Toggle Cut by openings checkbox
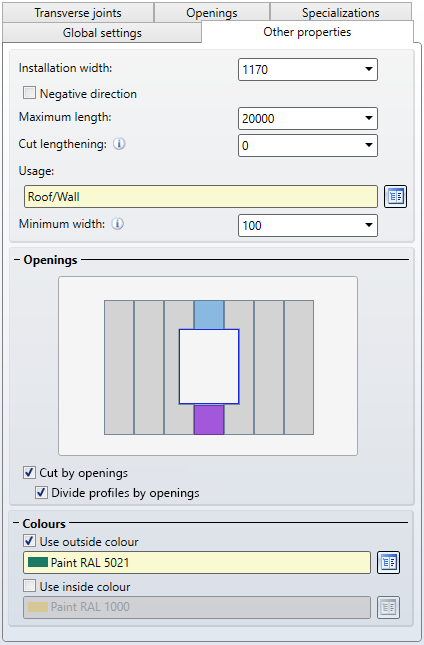The height and width of the screenshot is (645, 424). pyautogui.click(x=29, y=473)
